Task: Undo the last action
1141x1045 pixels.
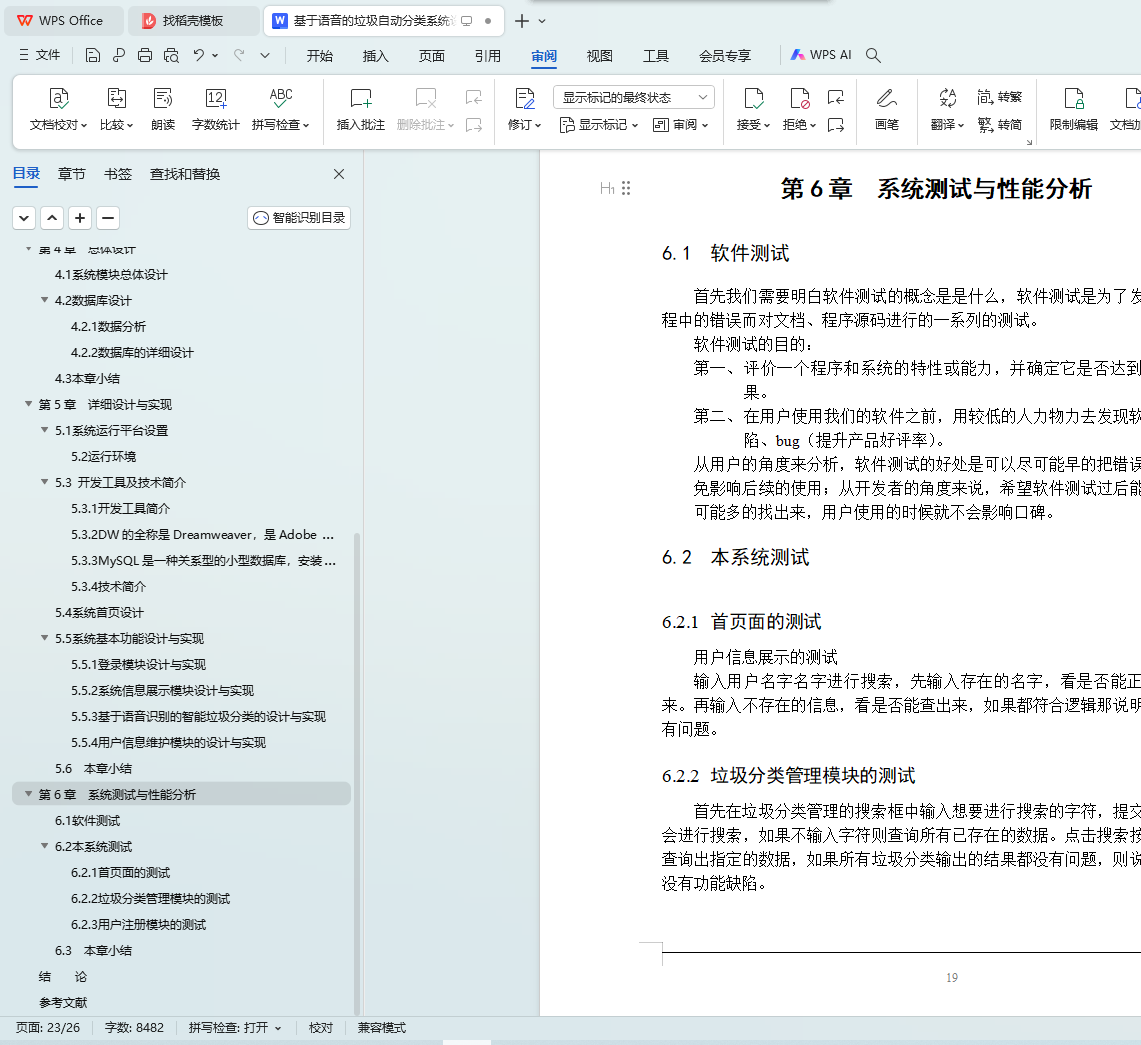Action: [x=199, y=55]
